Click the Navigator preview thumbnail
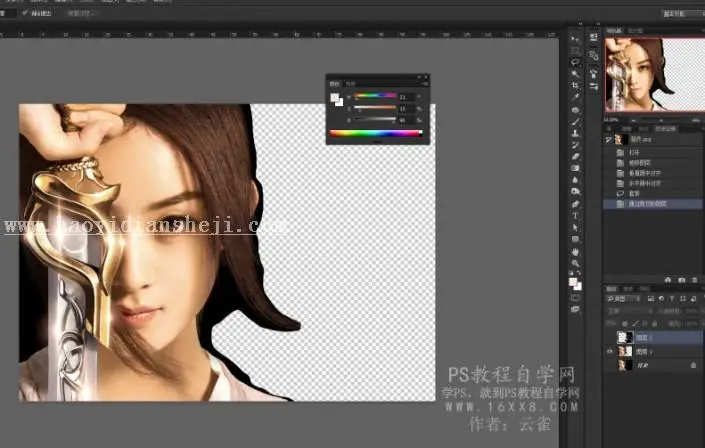The width and height of the screenshot is (705, 448). [x=655, y=75]
